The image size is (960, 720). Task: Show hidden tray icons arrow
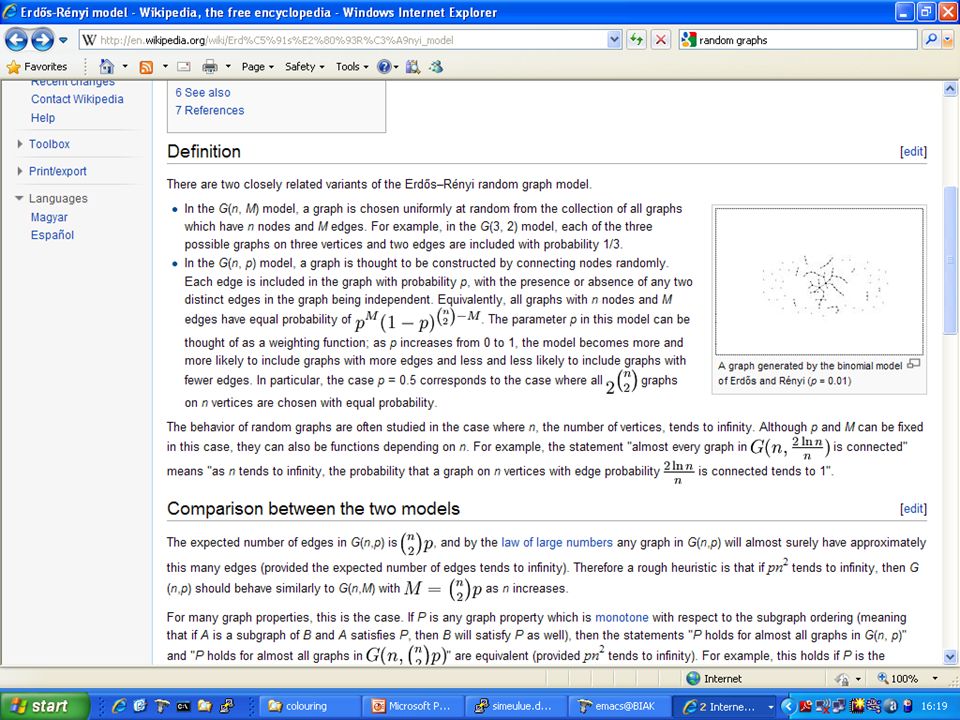pos(787,706)
